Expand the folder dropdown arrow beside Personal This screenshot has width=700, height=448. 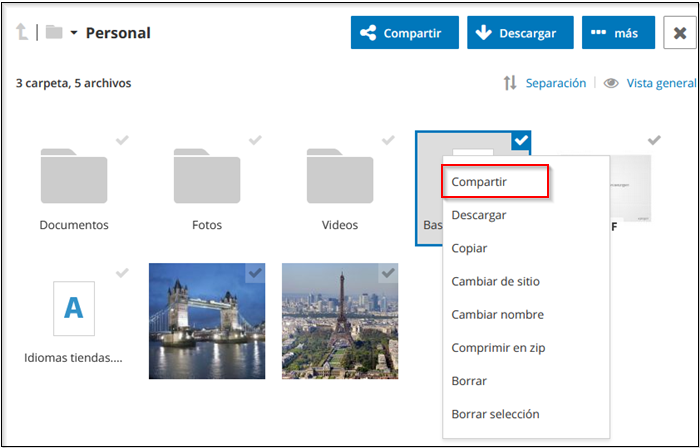point(74,34)
